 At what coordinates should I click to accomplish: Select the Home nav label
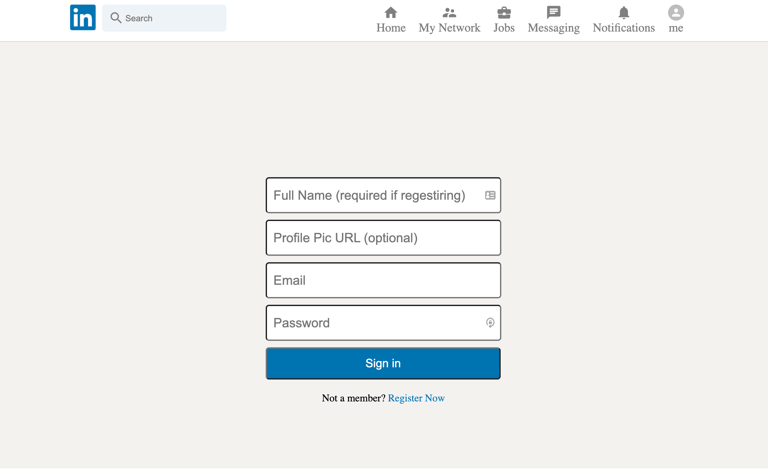click(x=391, y=28)
